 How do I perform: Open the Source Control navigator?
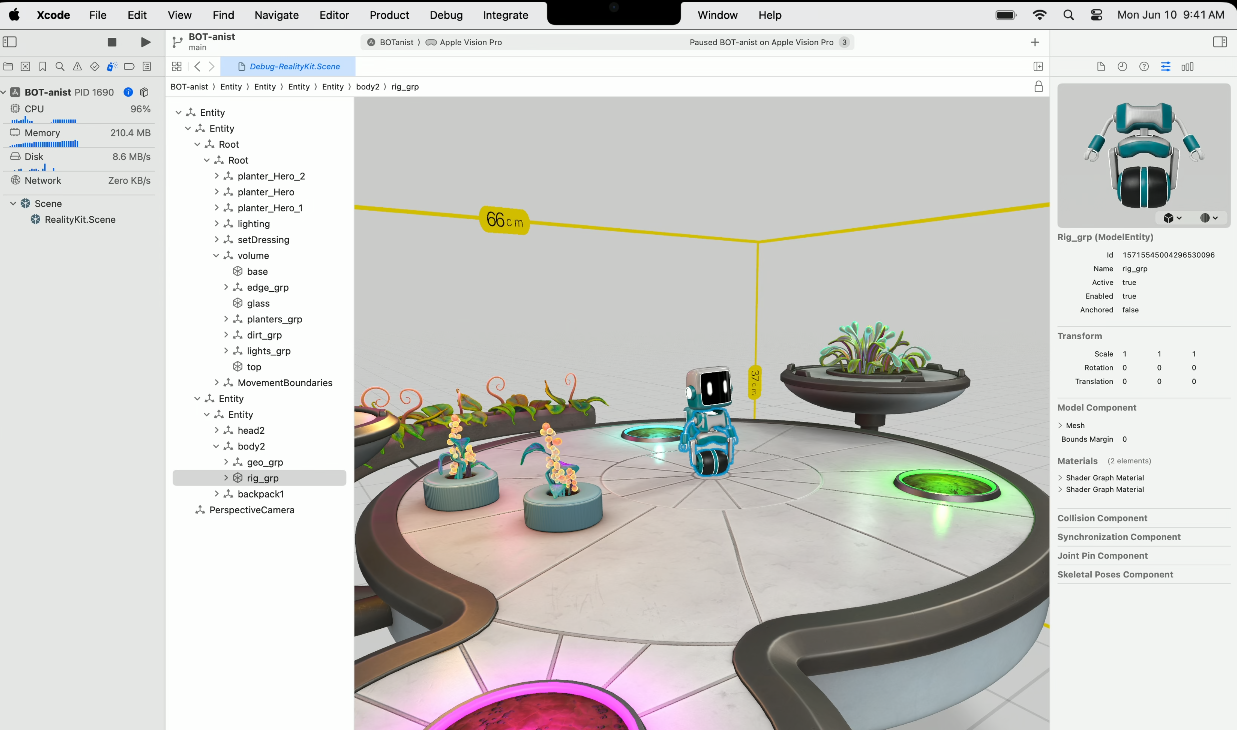(25, 67)
